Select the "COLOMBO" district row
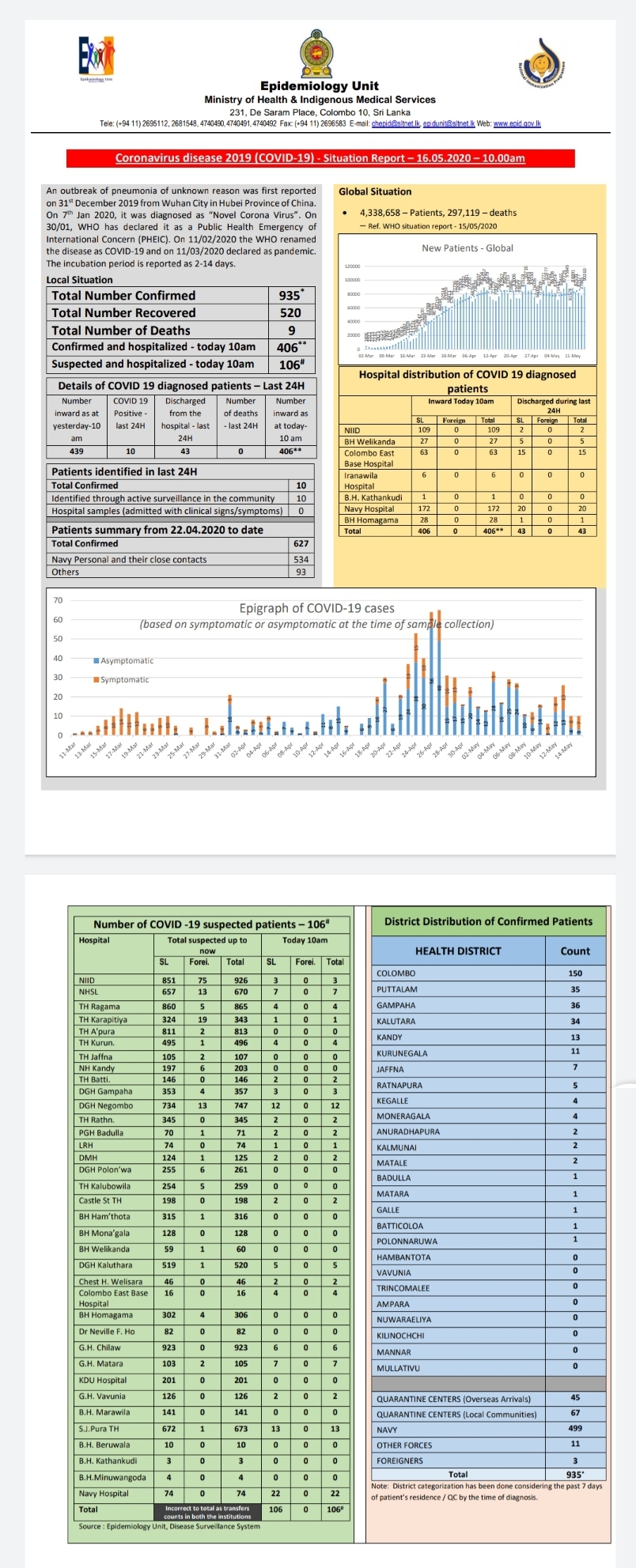This screenshot has width=636, height=1568. click(488, 973)
